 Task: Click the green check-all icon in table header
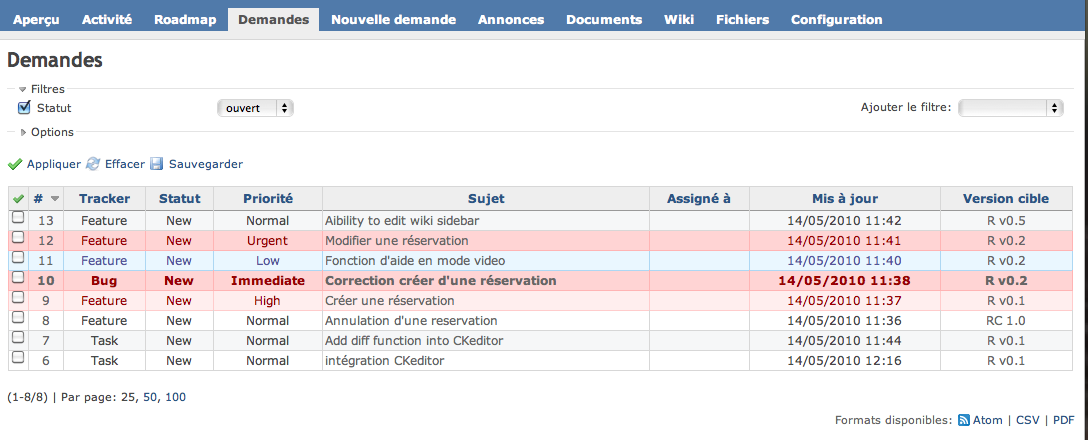[x=17, y=198]
